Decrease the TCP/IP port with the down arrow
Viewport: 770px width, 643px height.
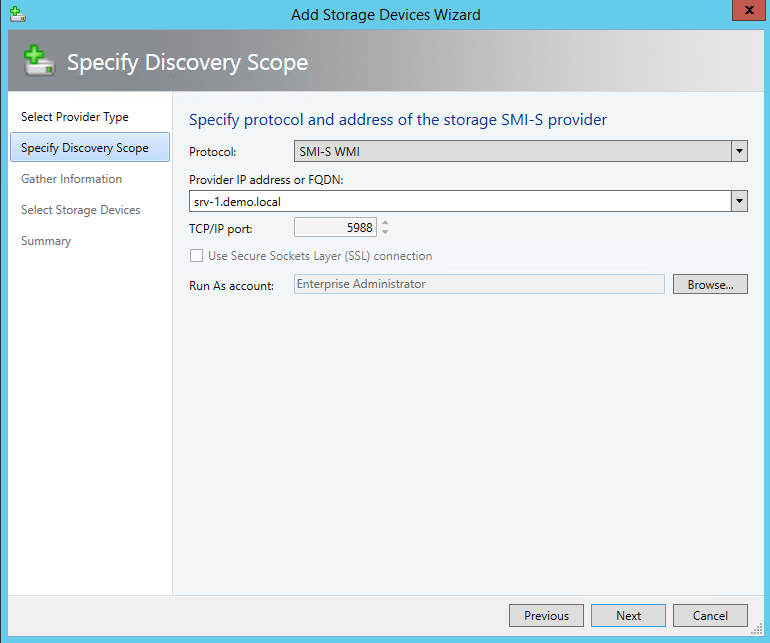pyautogui.click(x=385, y=233)
